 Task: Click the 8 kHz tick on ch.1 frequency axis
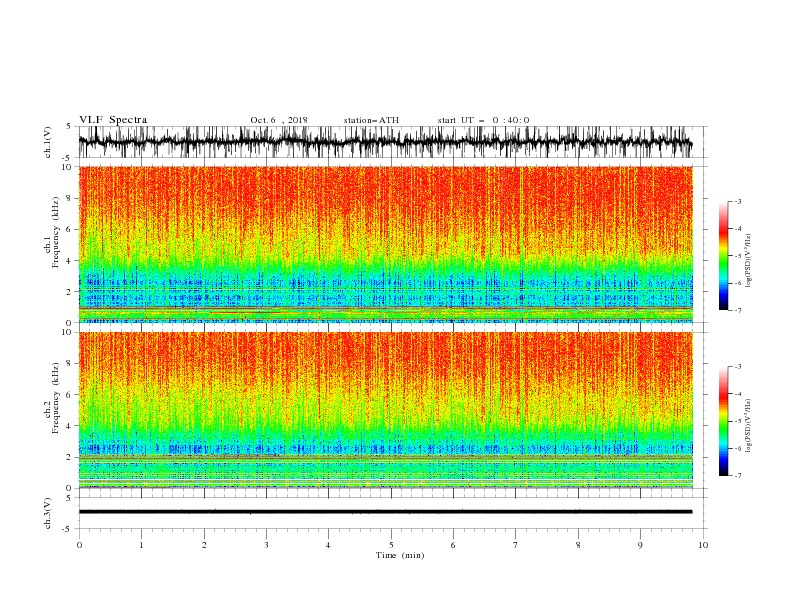point(70,198)
